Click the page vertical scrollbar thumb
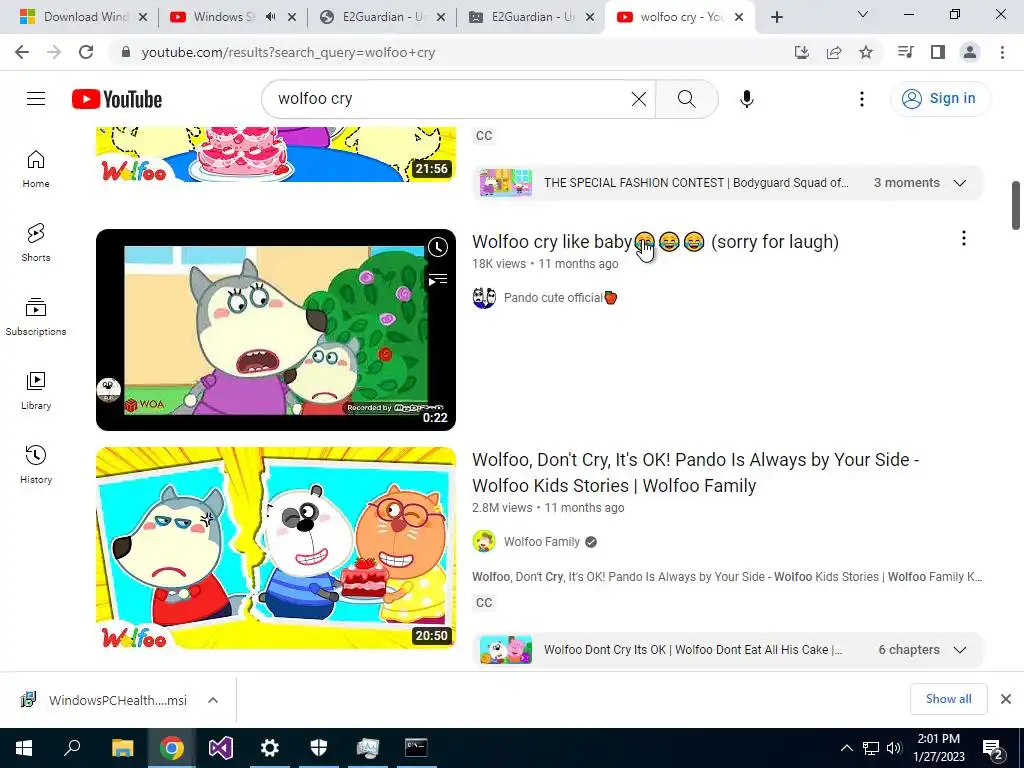Viewport: 1024px width, 768px height. (1016, 206)
